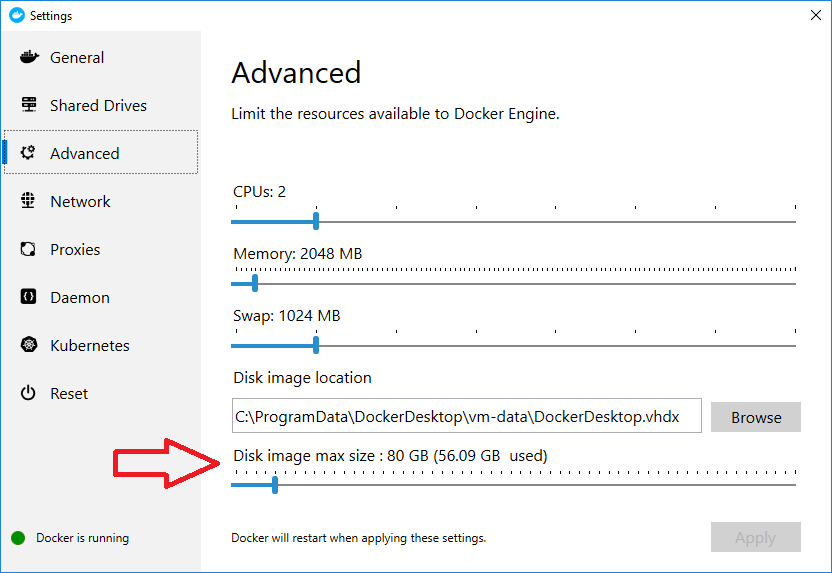Image resolution: width=832 pixels, height=573 pixels.
Task: Open the Reset tab label
Action: pos(69,394)
